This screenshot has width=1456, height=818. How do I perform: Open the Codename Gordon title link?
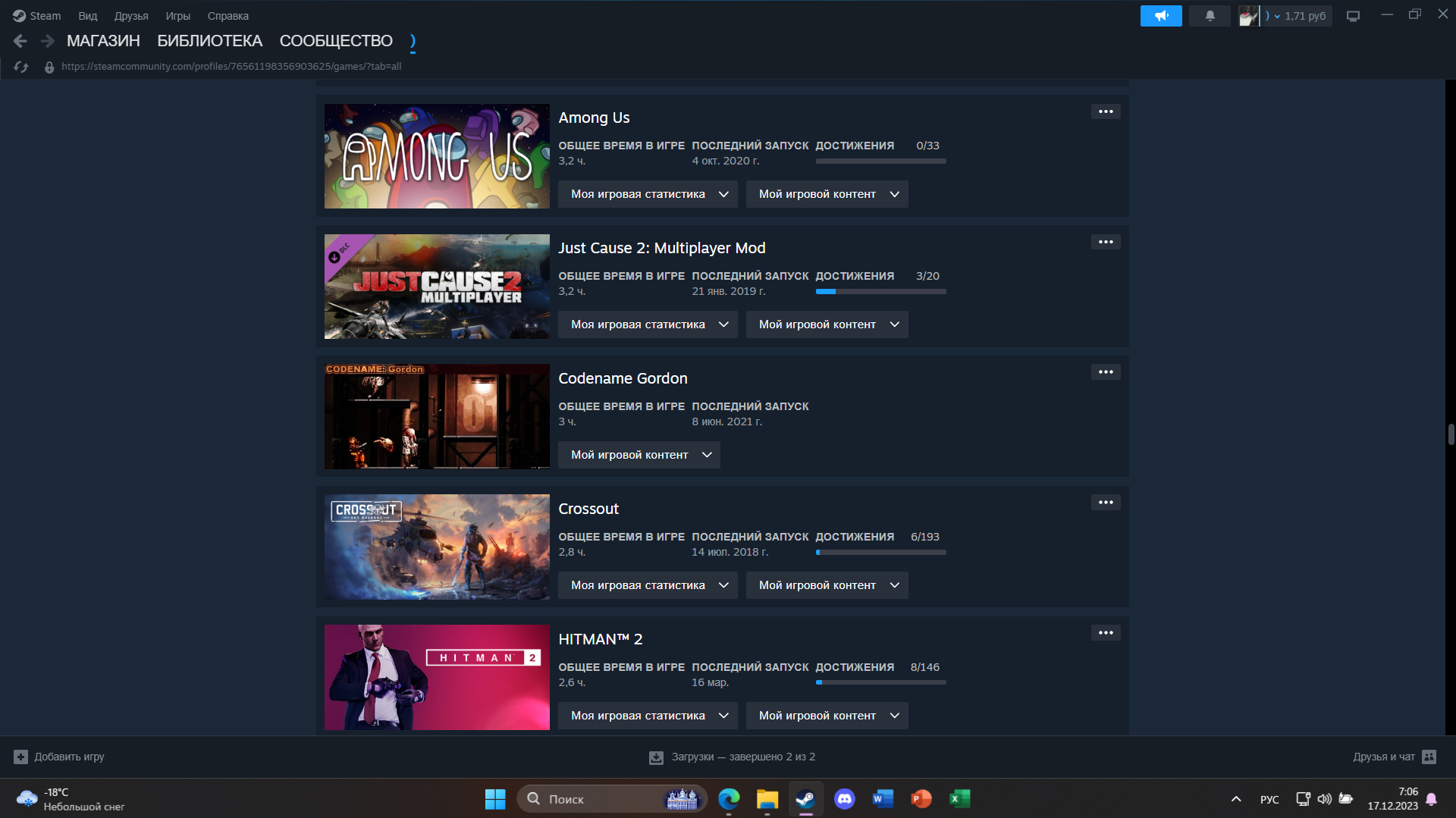tap(623, 378)
